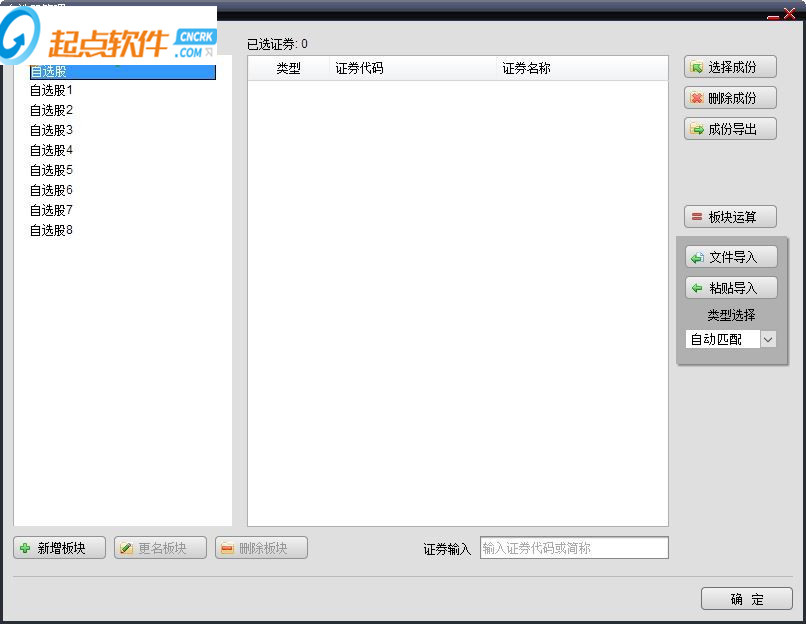Image resolution: width=806 pixels, height=624 pixels.
Task: Confirm with the 确定 button
Action: point(746,599)
